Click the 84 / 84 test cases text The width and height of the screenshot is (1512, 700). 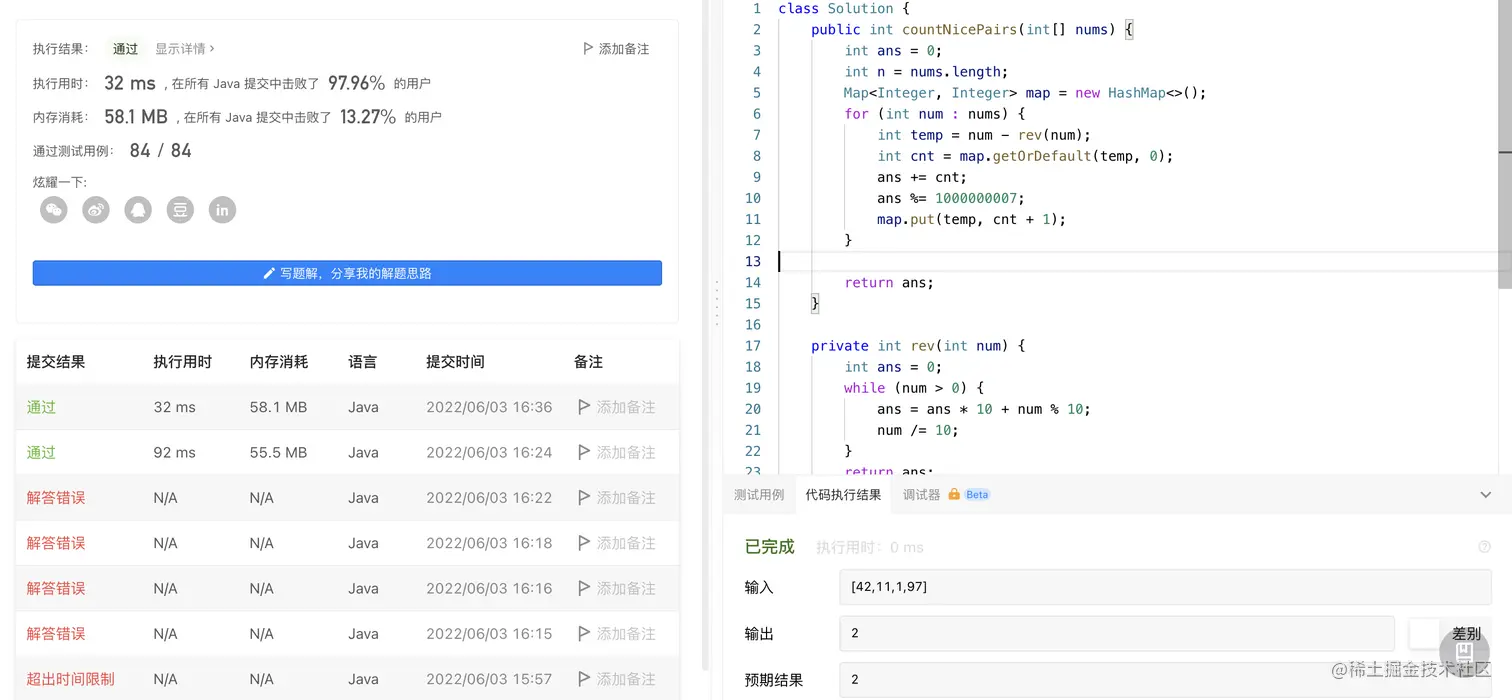click(160, 151)
